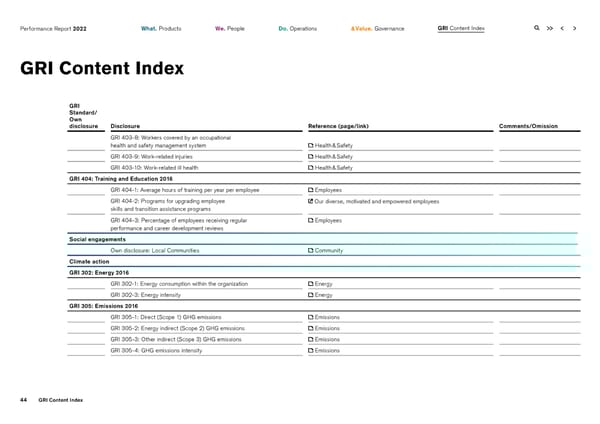The image size is (600, 424).
Task: Select the GRI Content Index tab
Action: tap(461, 28)
